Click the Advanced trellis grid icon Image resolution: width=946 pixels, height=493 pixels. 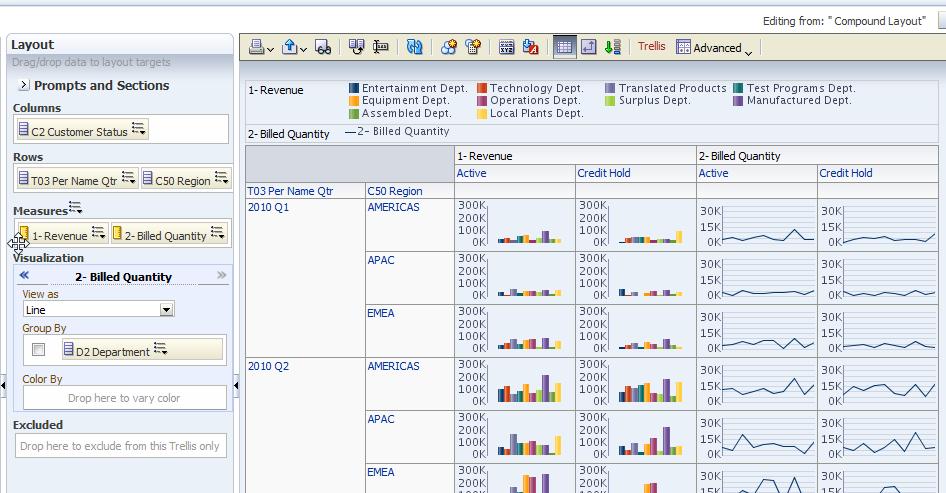coord(683,46)
